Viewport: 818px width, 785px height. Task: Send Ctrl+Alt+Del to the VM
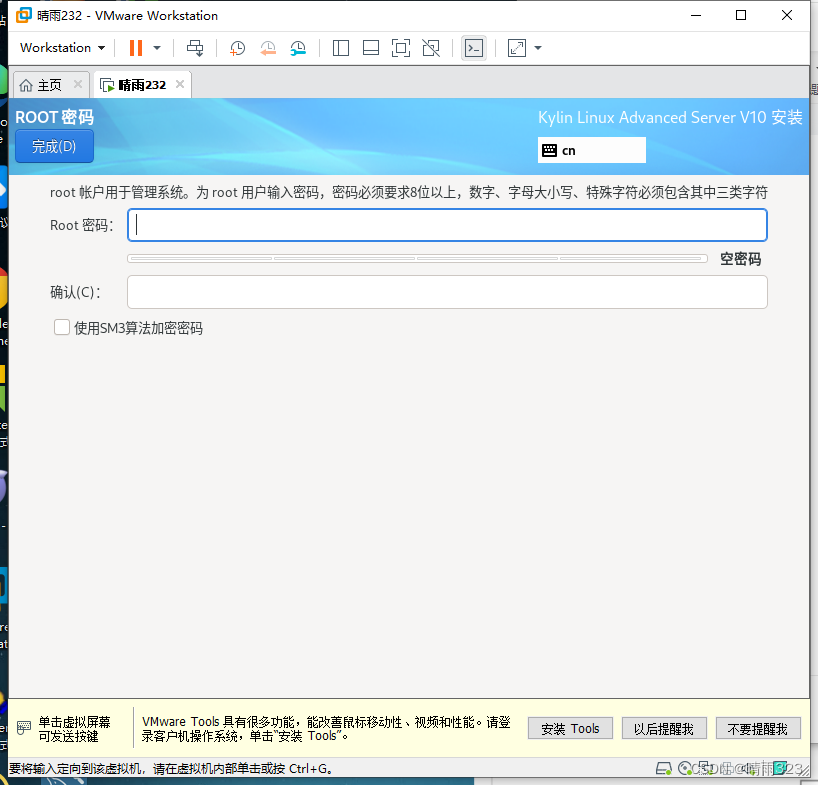click(x=195, y=48)
